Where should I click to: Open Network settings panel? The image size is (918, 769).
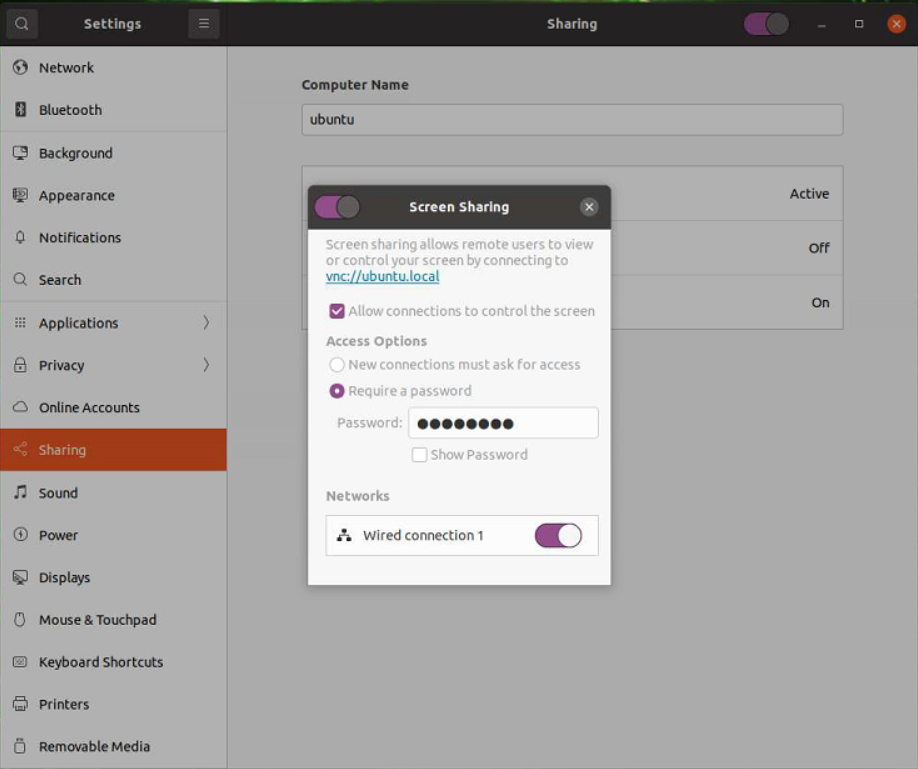click(x=114, y=67)
